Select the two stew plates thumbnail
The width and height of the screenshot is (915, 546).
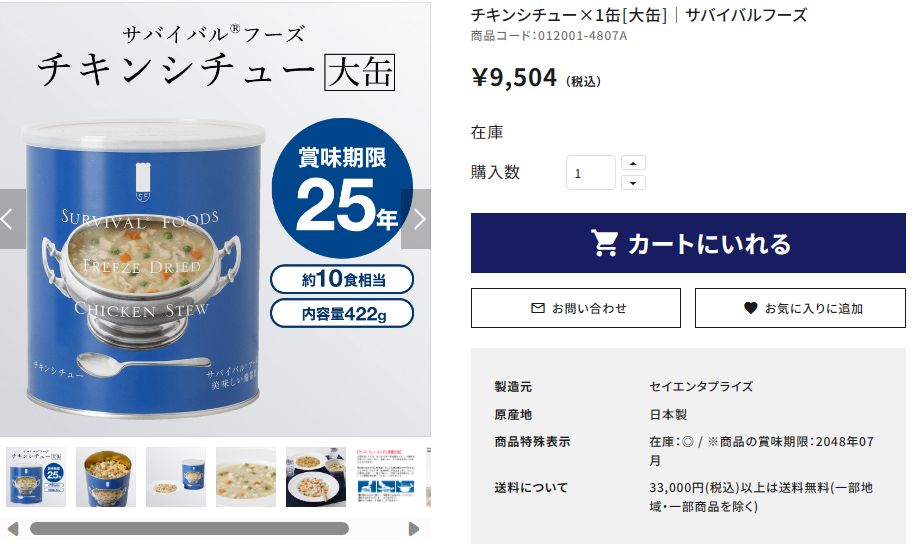coord(316,477)
